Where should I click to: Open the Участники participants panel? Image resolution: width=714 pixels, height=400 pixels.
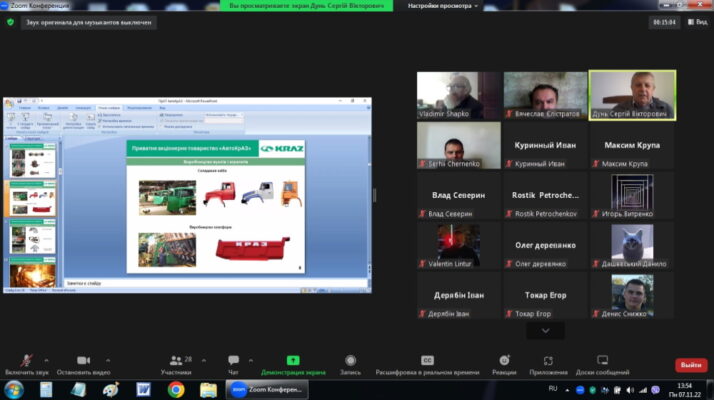(176, 365)
